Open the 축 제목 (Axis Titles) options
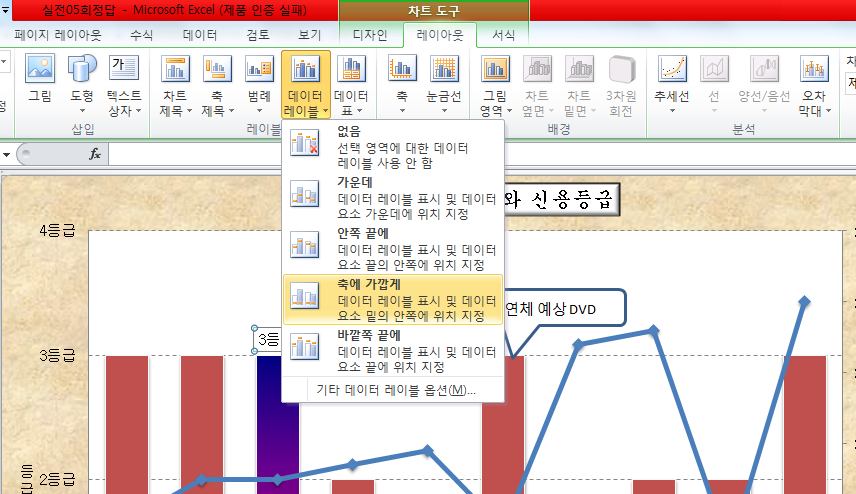 coord(217,85)
